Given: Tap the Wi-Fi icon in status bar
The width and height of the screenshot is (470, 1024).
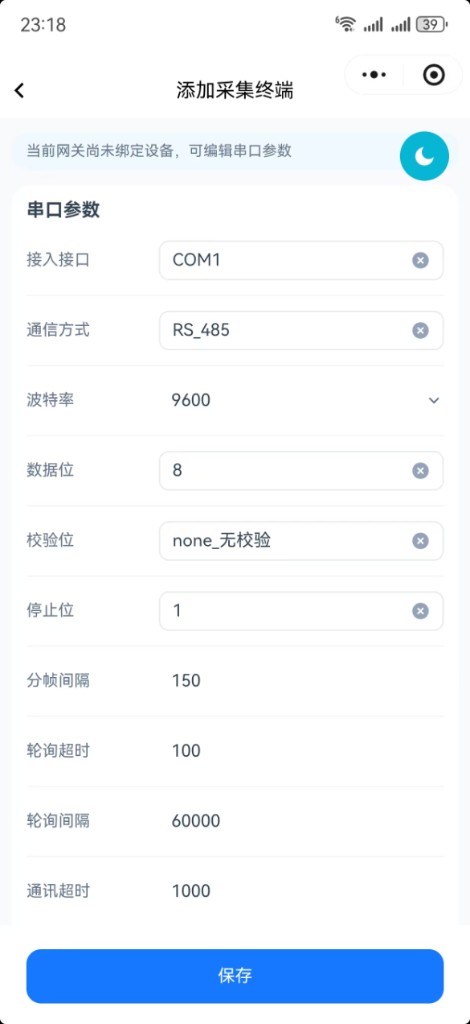Looking at the screenshot, I should coord(346,24).
